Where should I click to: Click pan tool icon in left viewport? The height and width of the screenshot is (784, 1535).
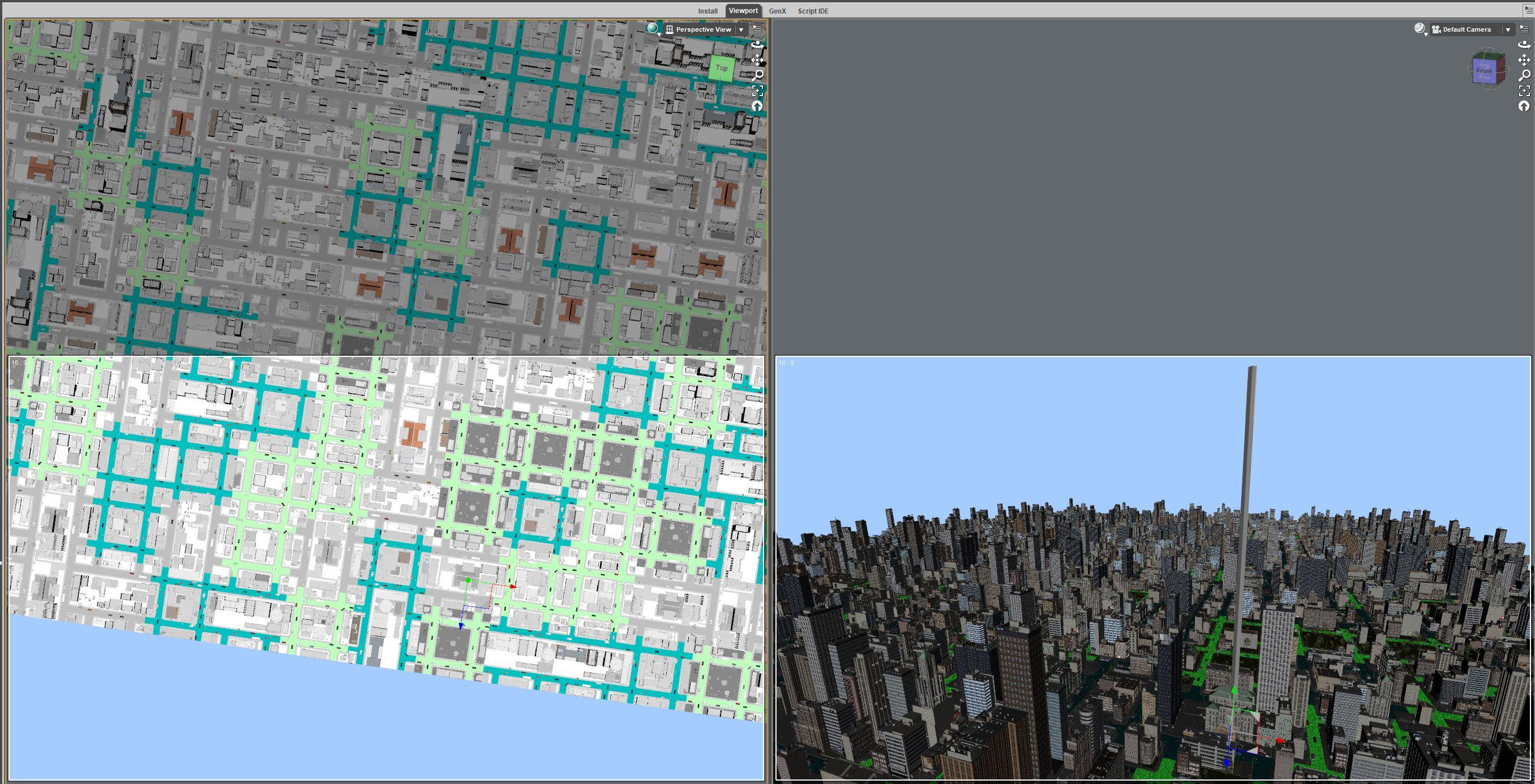point(757,59)
